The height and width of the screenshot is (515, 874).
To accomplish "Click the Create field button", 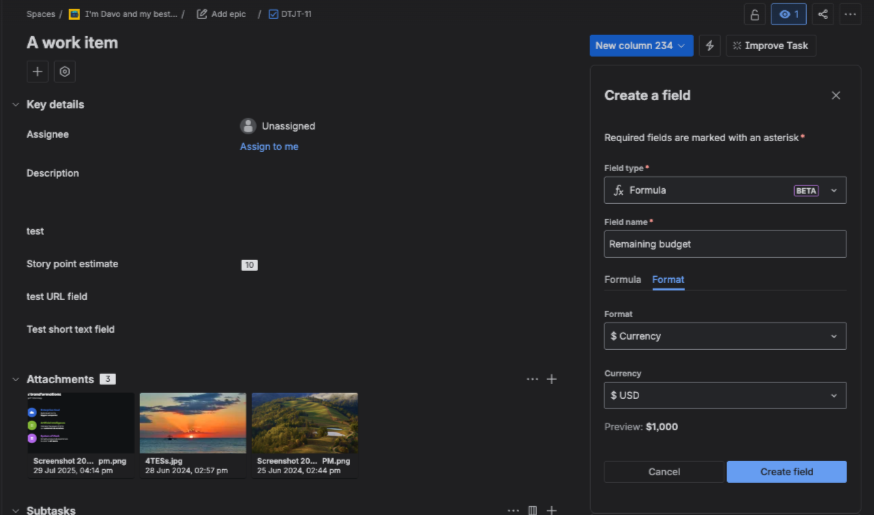I will coord(786,472).
